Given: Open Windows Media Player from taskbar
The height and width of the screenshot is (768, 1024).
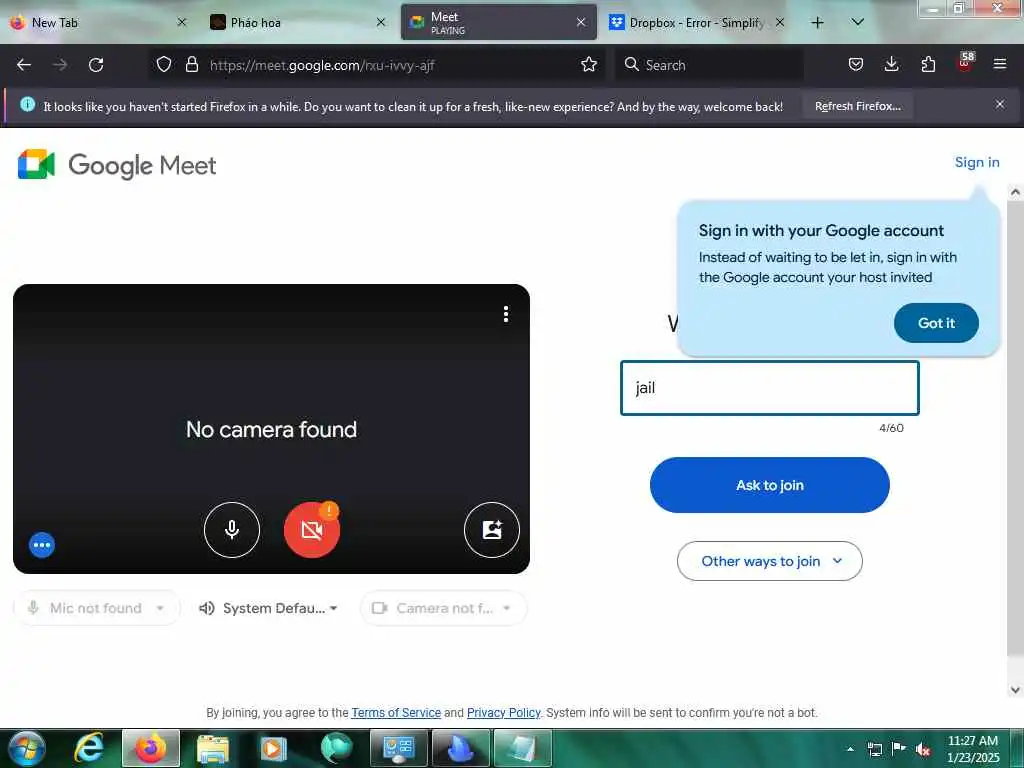Looking at the screenshot, I should click(274, 748).
